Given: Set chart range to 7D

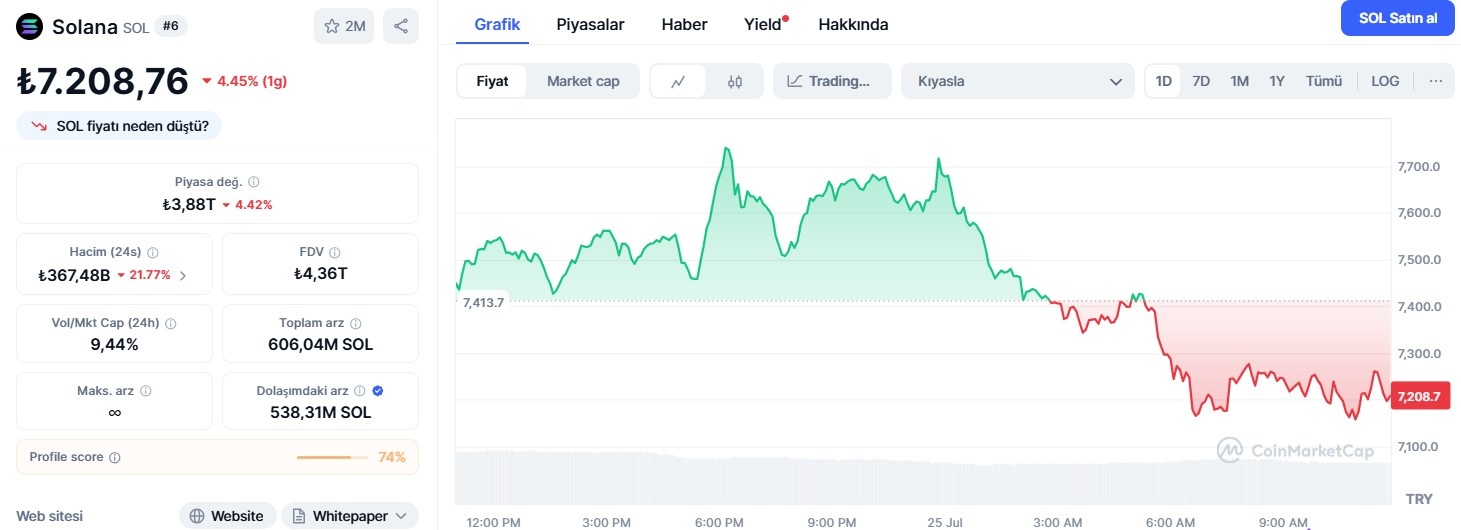Looking at the screenshot, I should 1202,81.
